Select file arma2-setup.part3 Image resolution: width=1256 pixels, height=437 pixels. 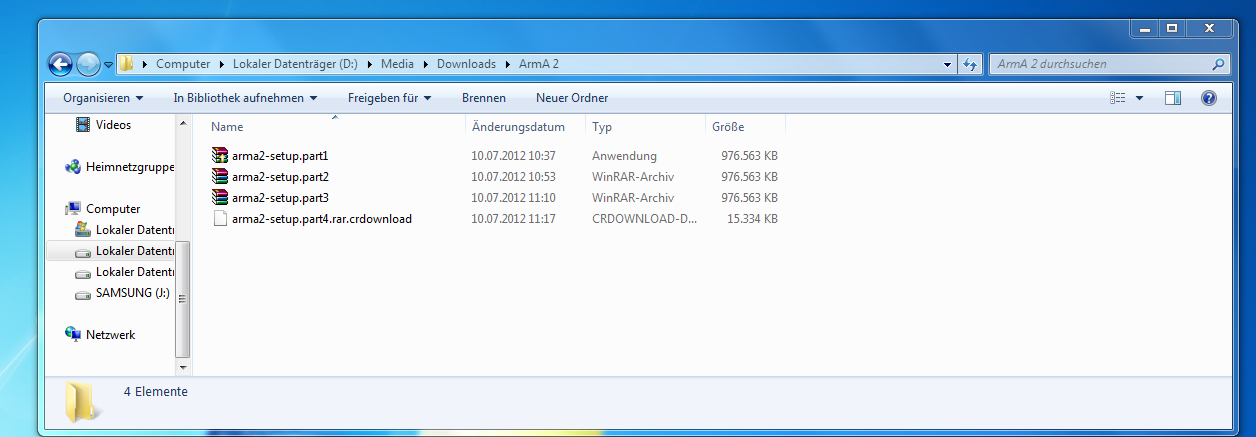[280, 198]
